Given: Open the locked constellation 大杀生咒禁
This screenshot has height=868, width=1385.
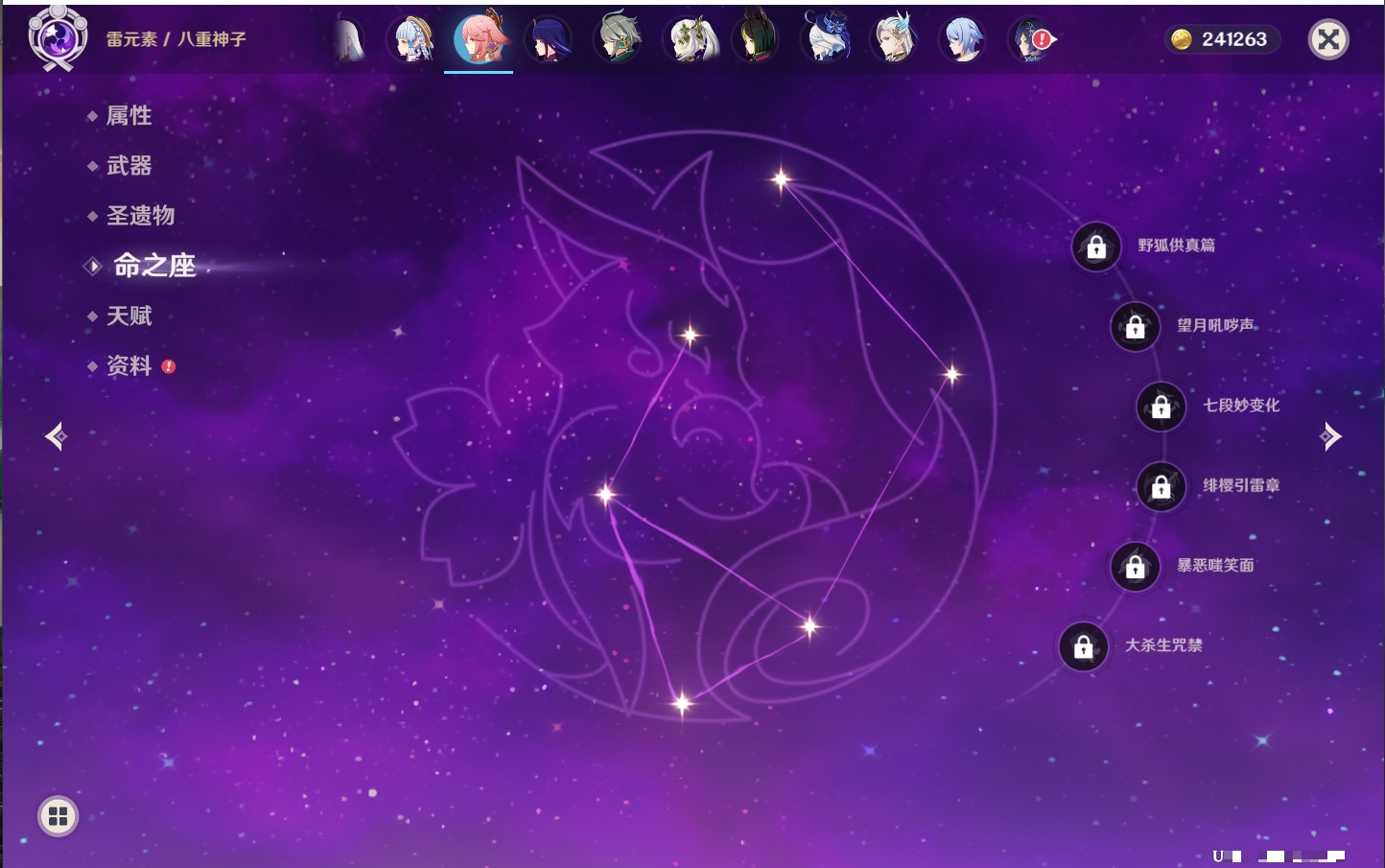Looking at the screenshot, I should click(x=1084, y=647).
